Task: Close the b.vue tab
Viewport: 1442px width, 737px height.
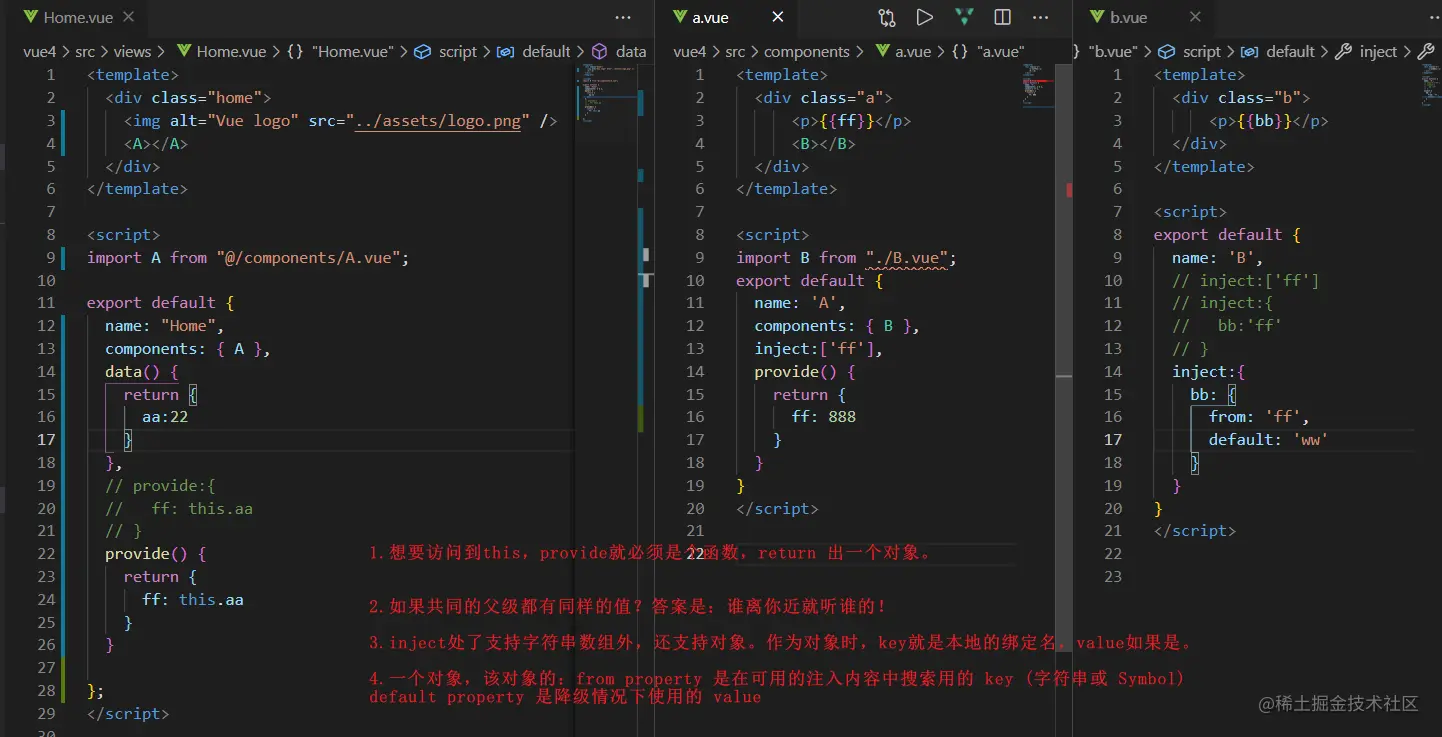Action: tap(1195, 17)
